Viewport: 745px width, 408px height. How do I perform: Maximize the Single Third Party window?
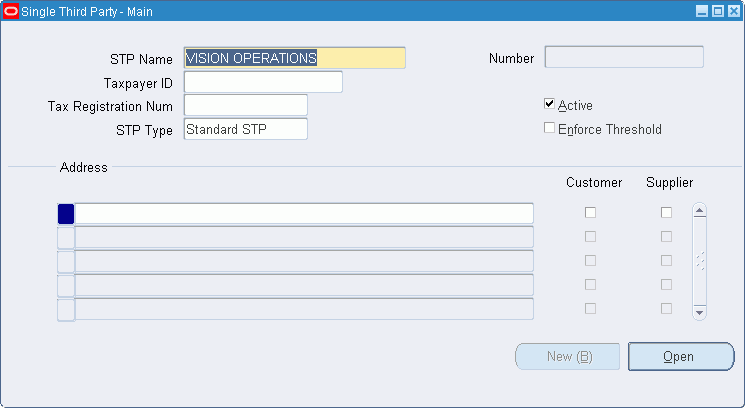(718, 11)
